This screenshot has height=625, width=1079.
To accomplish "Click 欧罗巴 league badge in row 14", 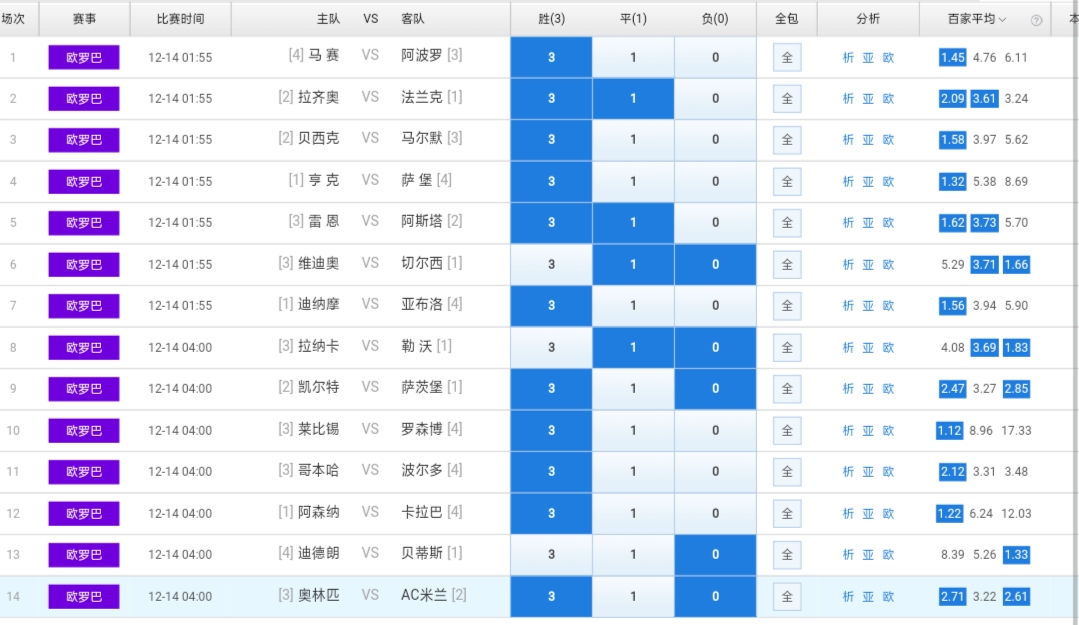I will [84, 596].
